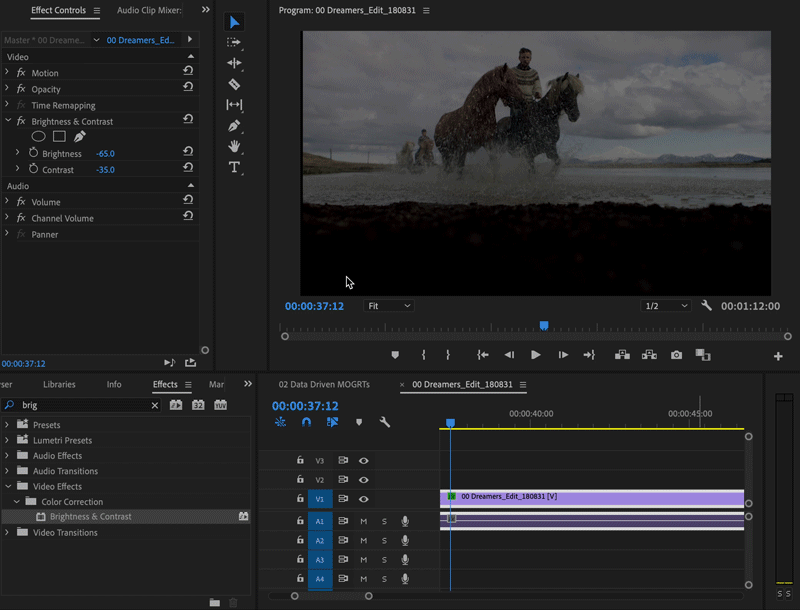Screen dimensions: 800x610
Task: Expand the Lumetri Presets folder
Action: pos(8,440)
